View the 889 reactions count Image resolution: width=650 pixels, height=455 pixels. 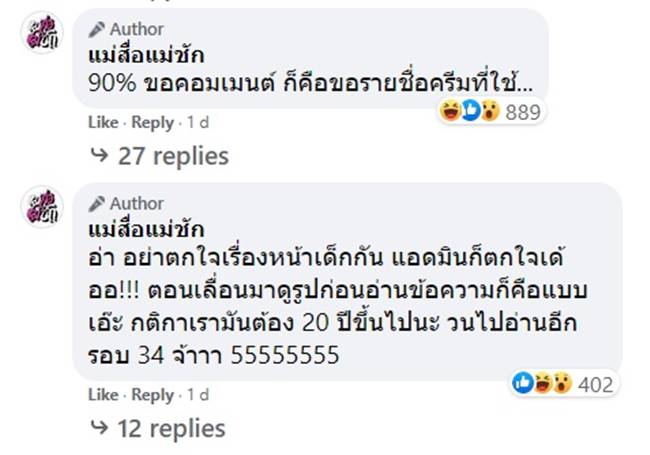click(522, 112)
